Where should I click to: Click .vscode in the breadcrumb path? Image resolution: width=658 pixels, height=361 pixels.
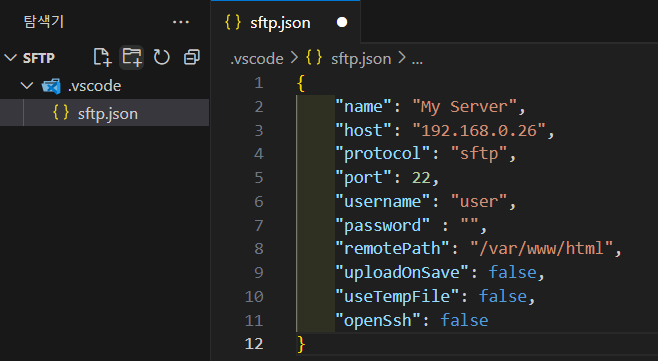tap(256, 59)
